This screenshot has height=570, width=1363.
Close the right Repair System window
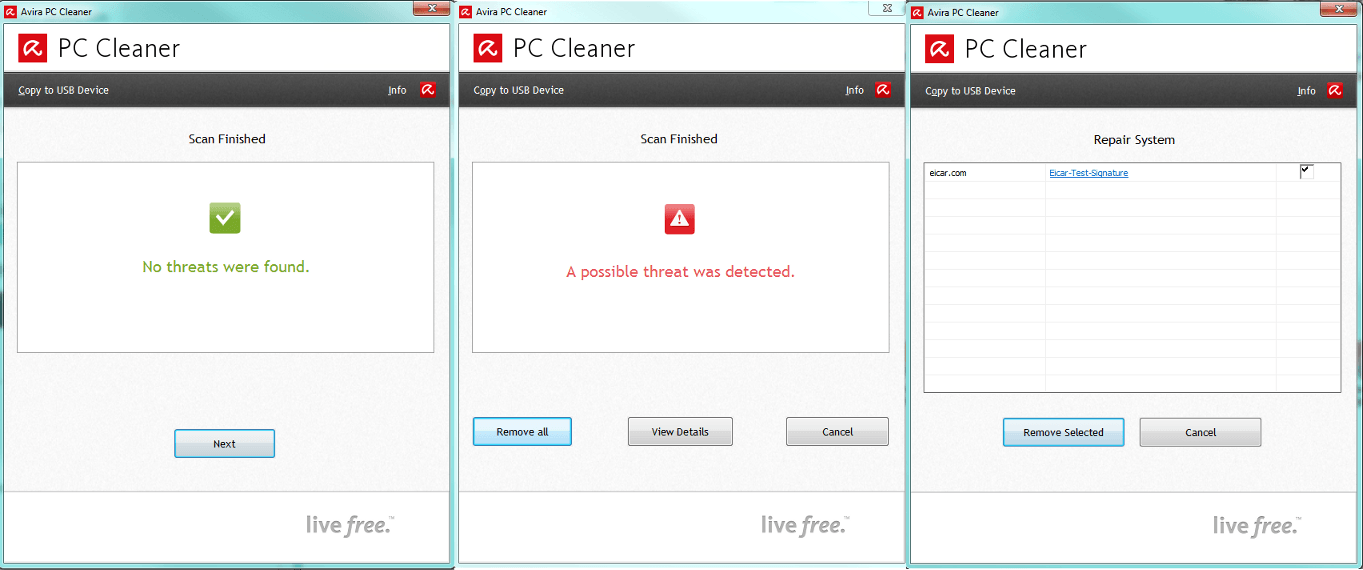point(1338,7)
